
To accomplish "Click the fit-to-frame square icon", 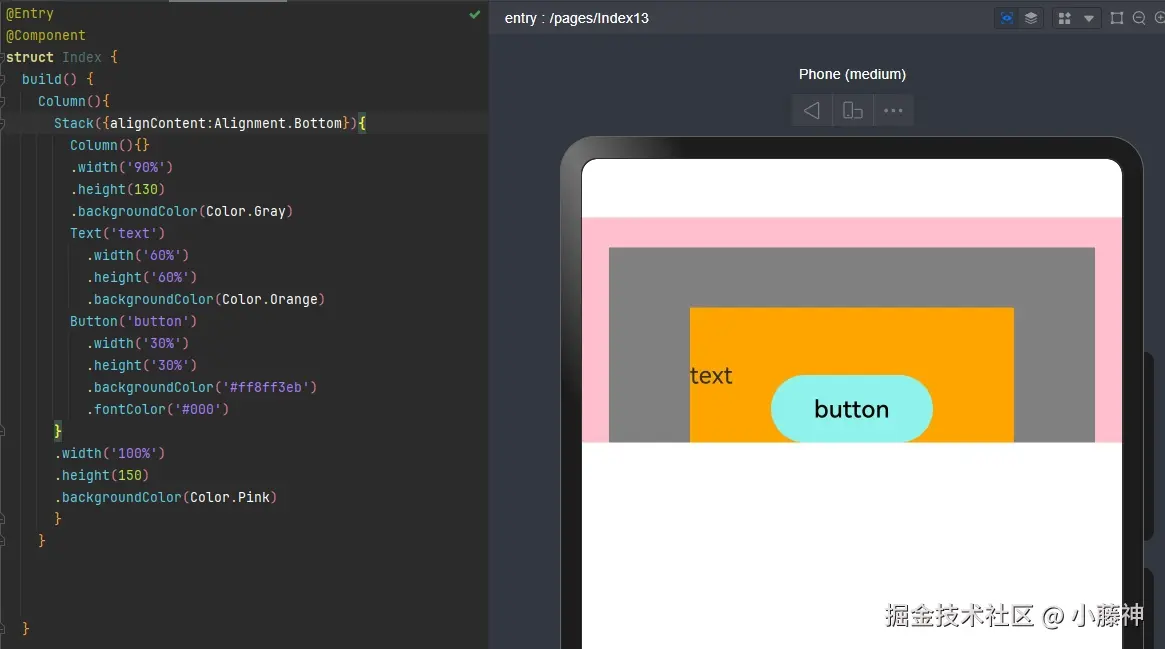I will (x=1116, y=19).
